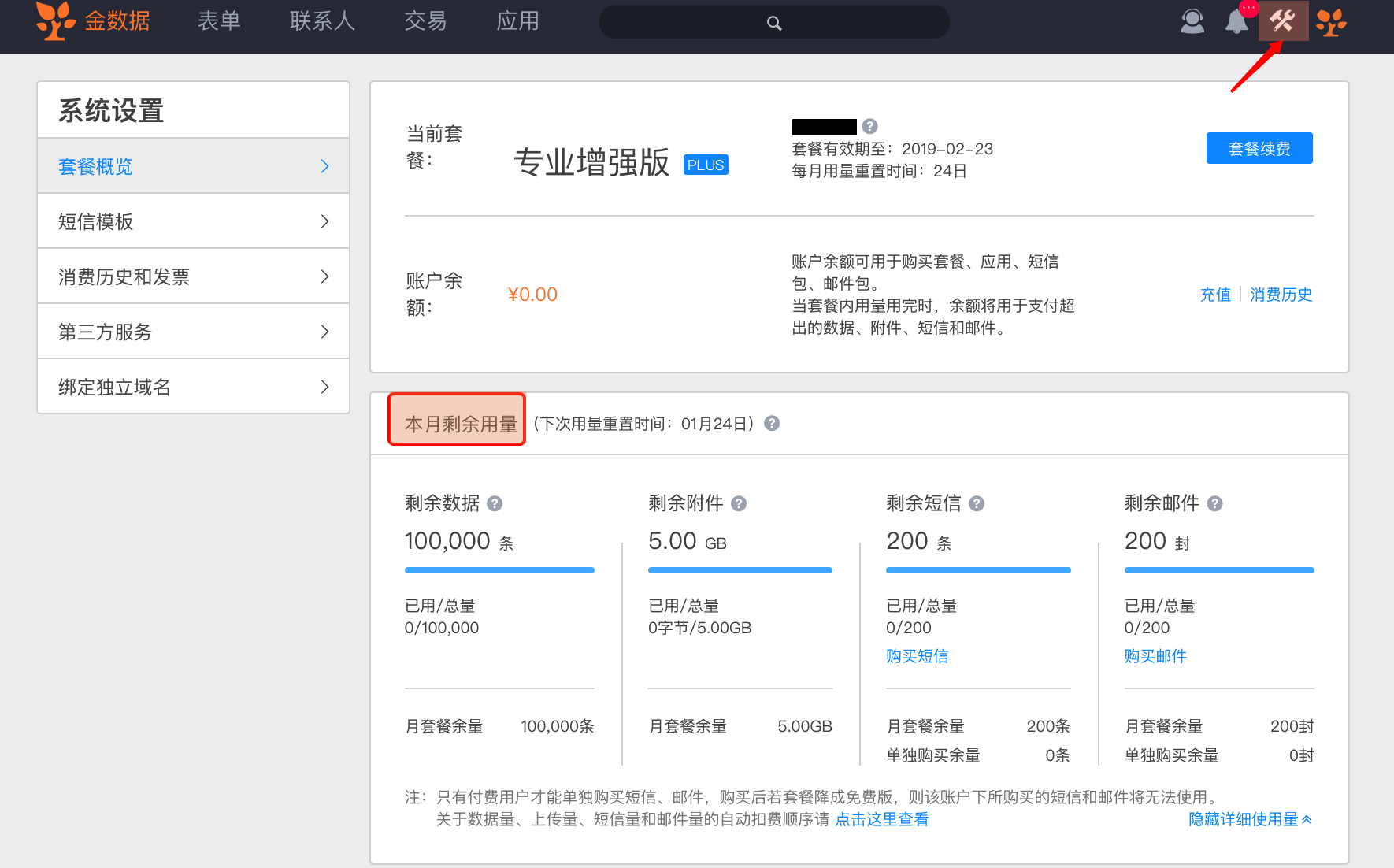Click help icon beside 剩余邮件

point(1215,503)
